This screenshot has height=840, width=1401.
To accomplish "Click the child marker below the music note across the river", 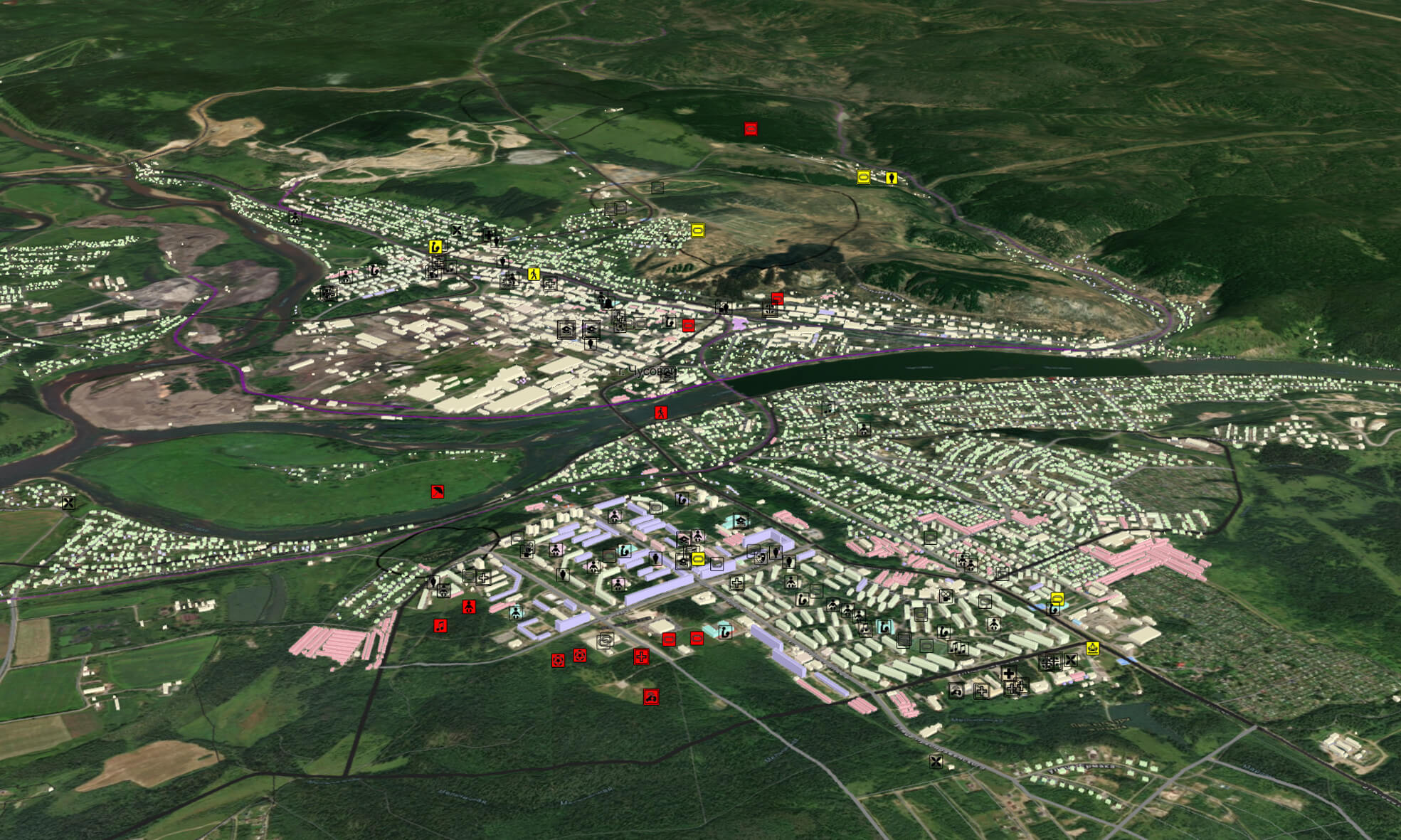I will tap(864, 429).
